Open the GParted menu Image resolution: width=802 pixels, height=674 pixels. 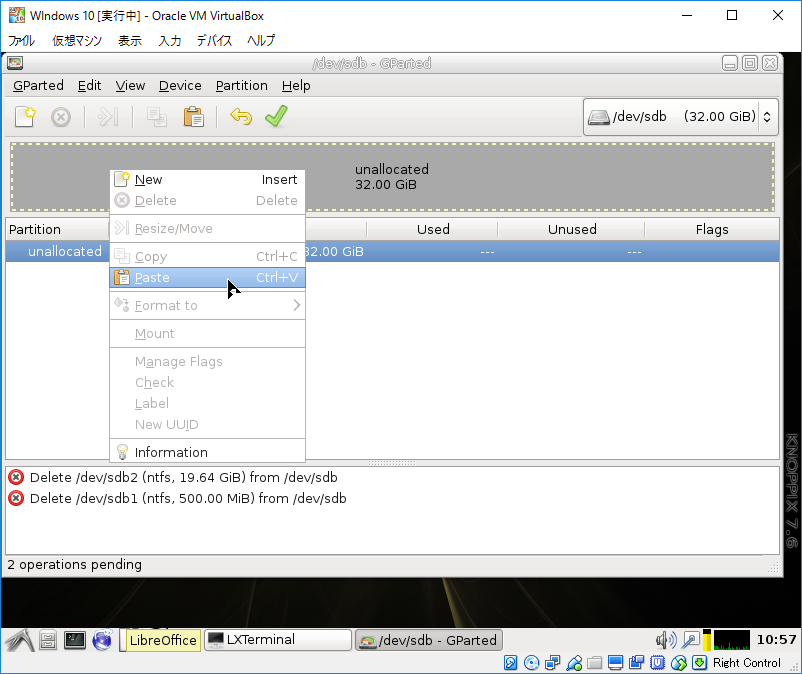[x=38, y=85]
